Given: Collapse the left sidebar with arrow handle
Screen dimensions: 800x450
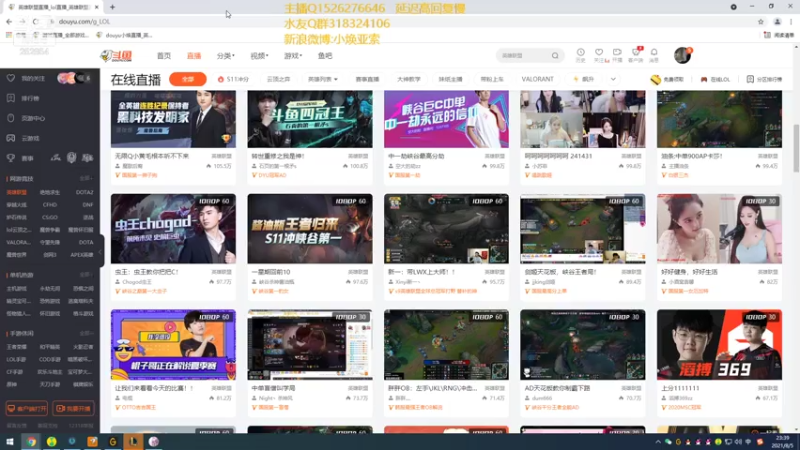Looking at the screenshot, I should tap(102, 251).
